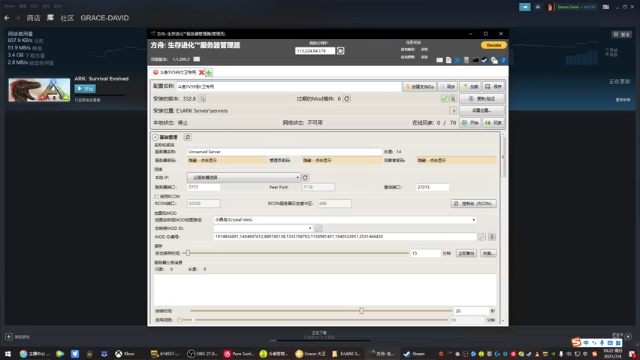Click the MOD ID list field

tap(345, 237)
